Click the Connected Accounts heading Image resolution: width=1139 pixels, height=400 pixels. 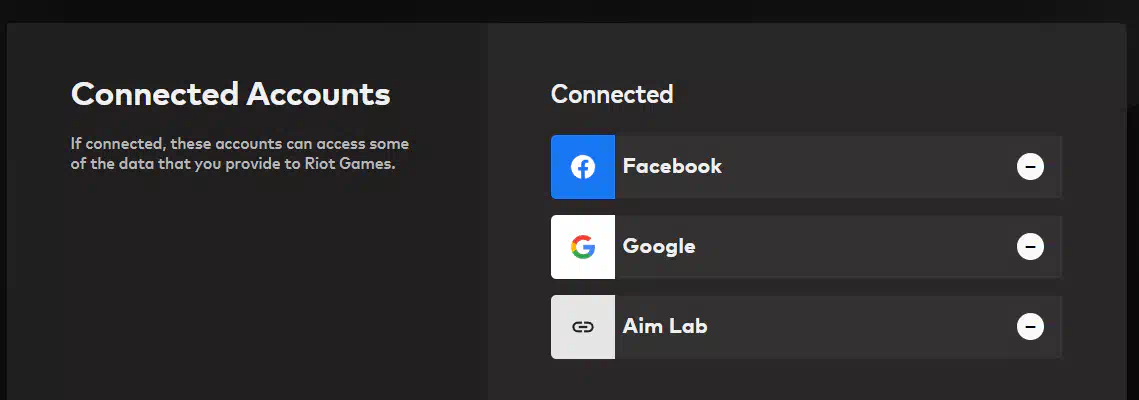click(x=230, y=95)
